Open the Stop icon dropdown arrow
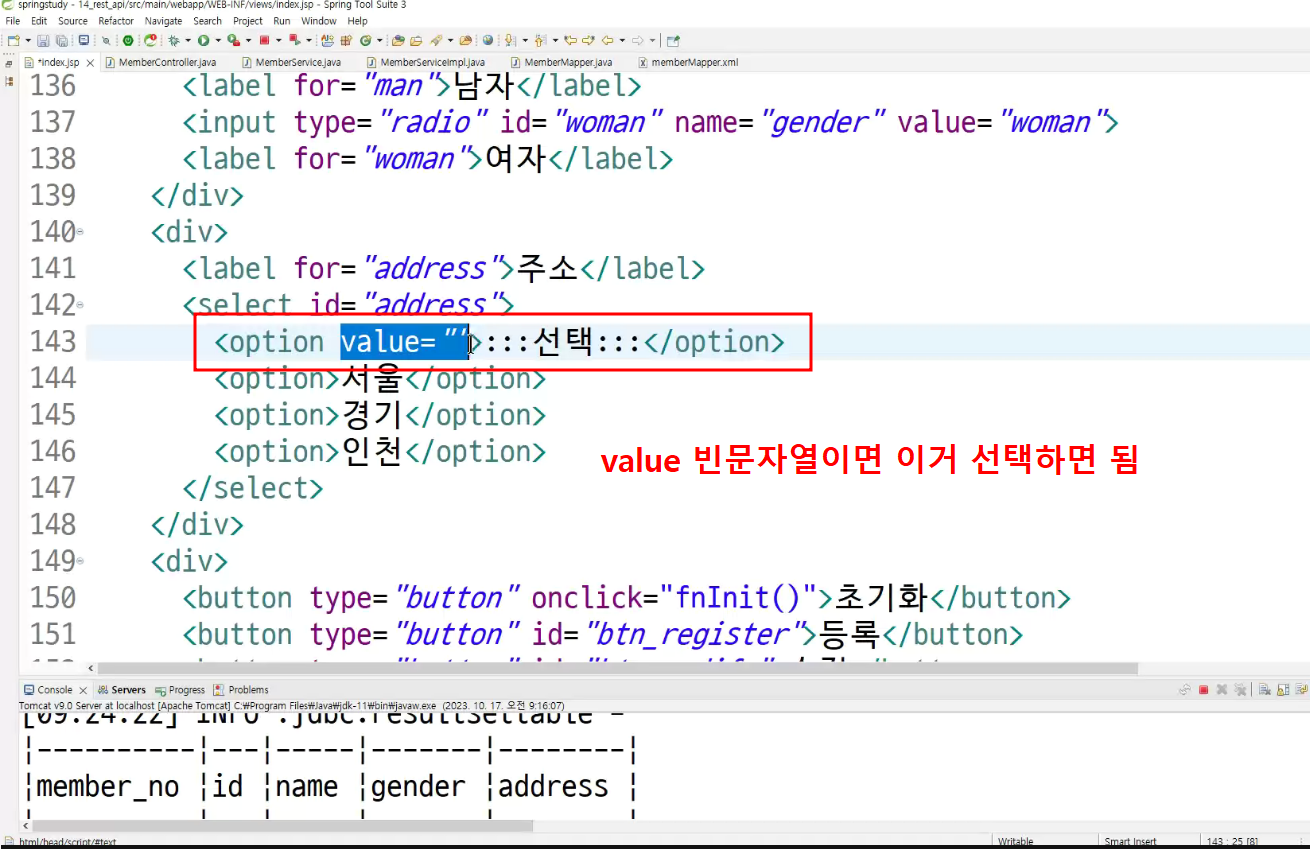1310x849 pixels. tap(278, 41)
